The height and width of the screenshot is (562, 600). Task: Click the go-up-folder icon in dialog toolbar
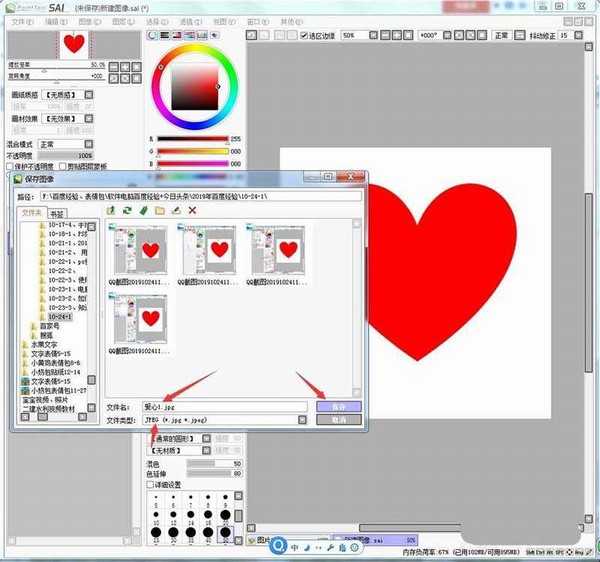[111, 211]
